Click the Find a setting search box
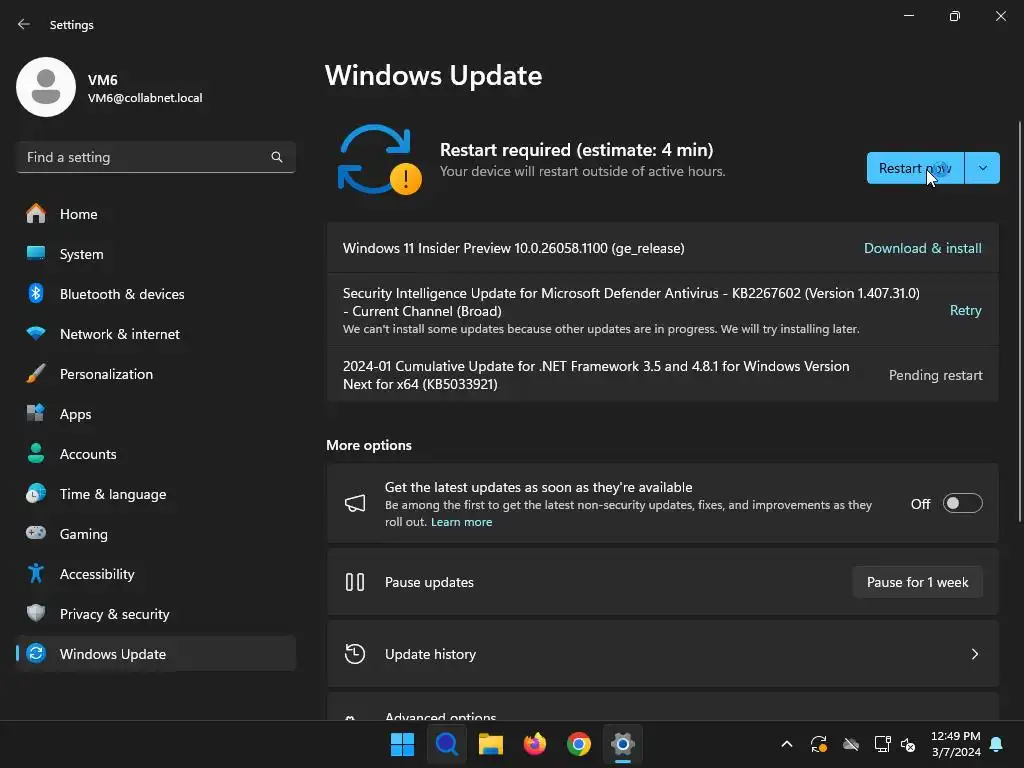This screenshot has height=768, width=1024. [x=155, y=157]
